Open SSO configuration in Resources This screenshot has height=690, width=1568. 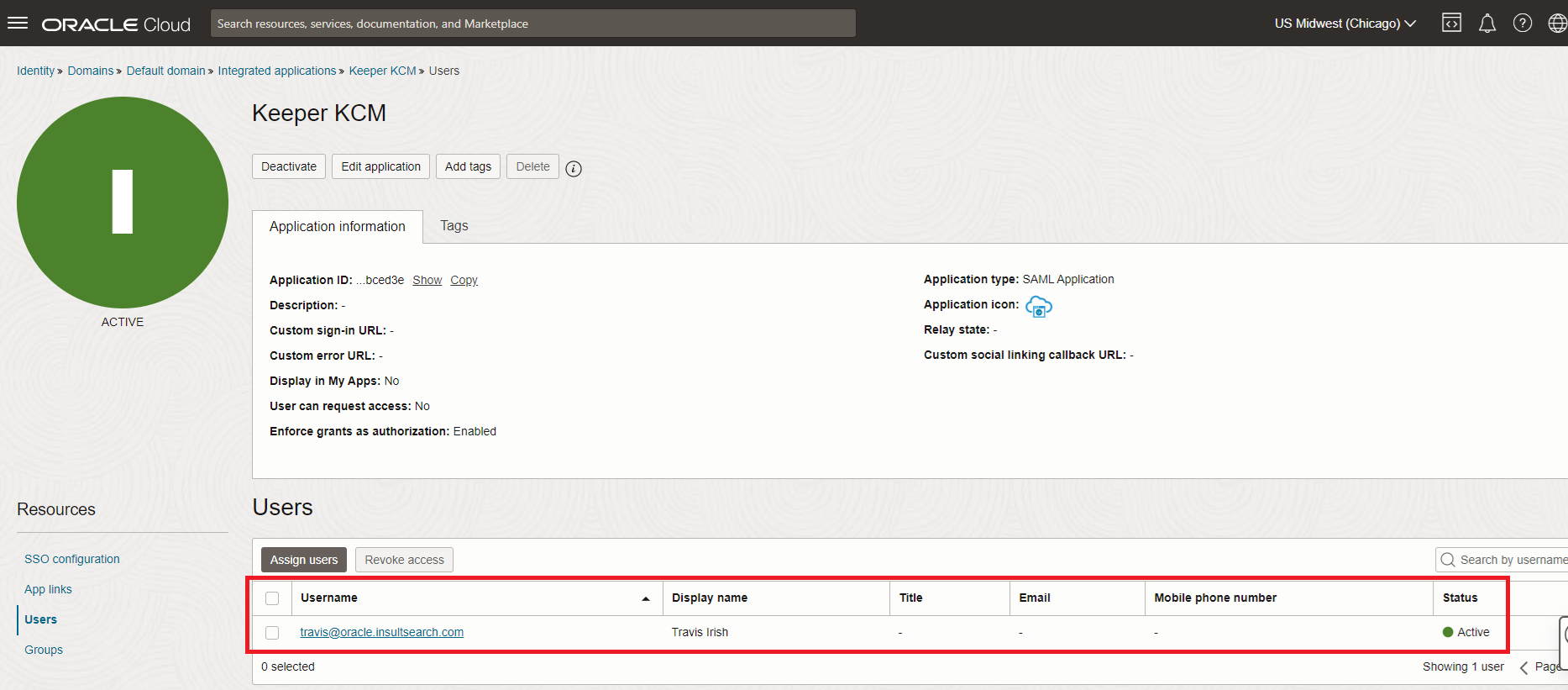pos(72,559)
